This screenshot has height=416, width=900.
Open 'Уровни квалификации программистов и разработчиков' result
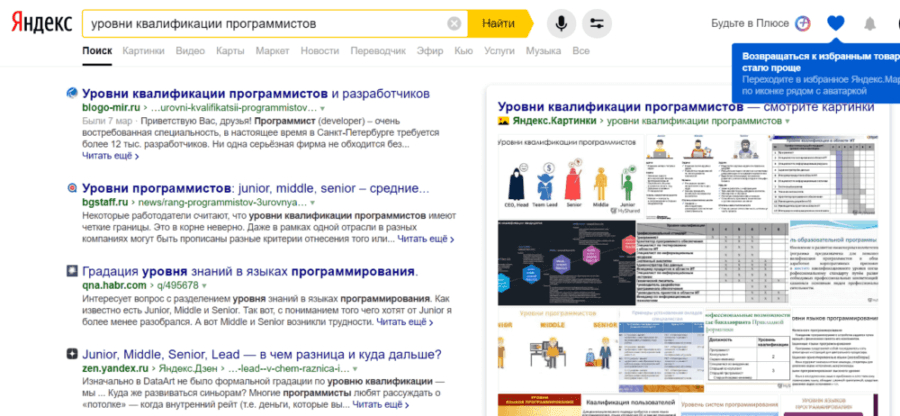pos(256,94)
